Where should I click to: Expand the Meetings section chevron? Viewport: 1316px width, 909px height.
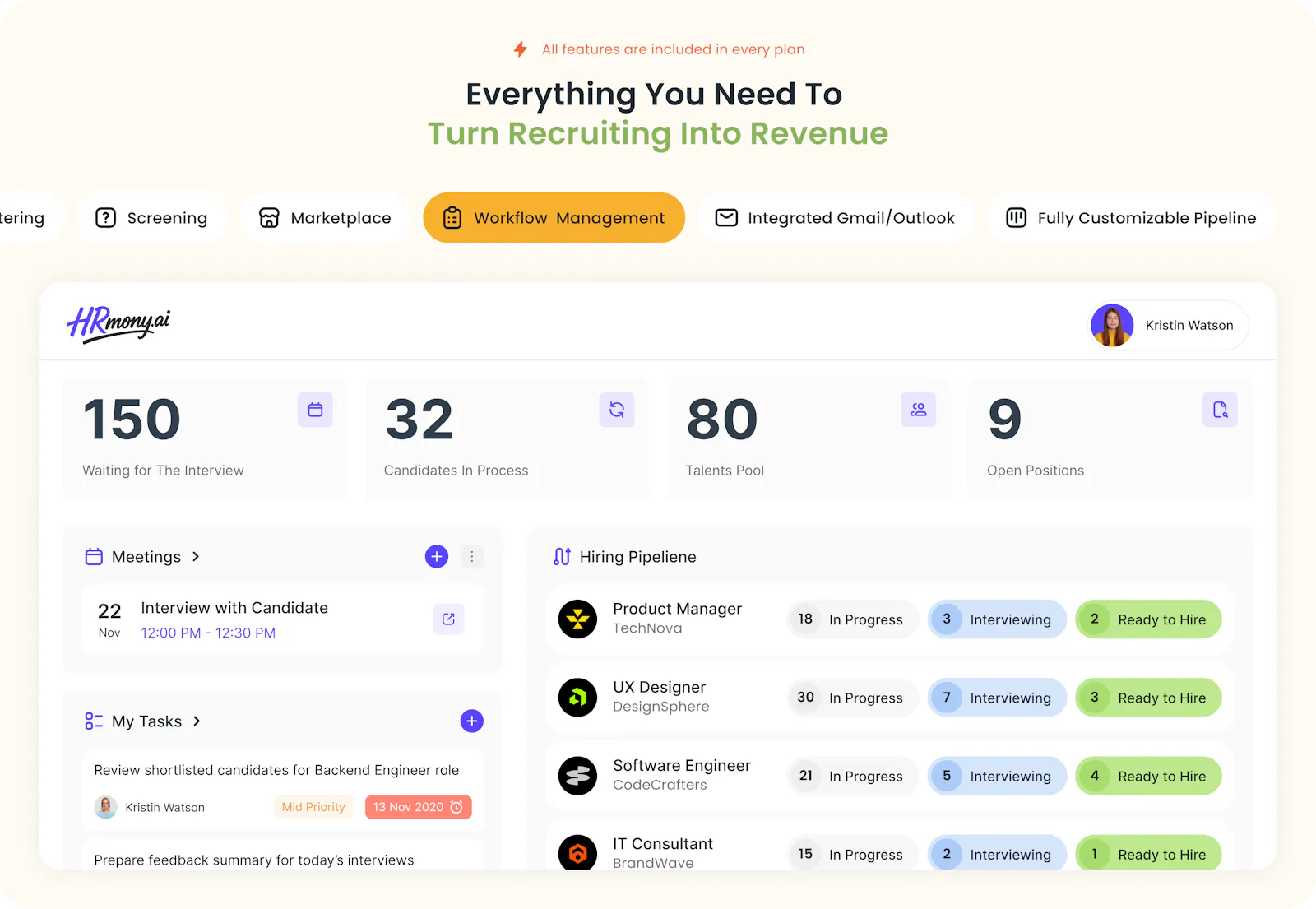(x=196, y=557)
